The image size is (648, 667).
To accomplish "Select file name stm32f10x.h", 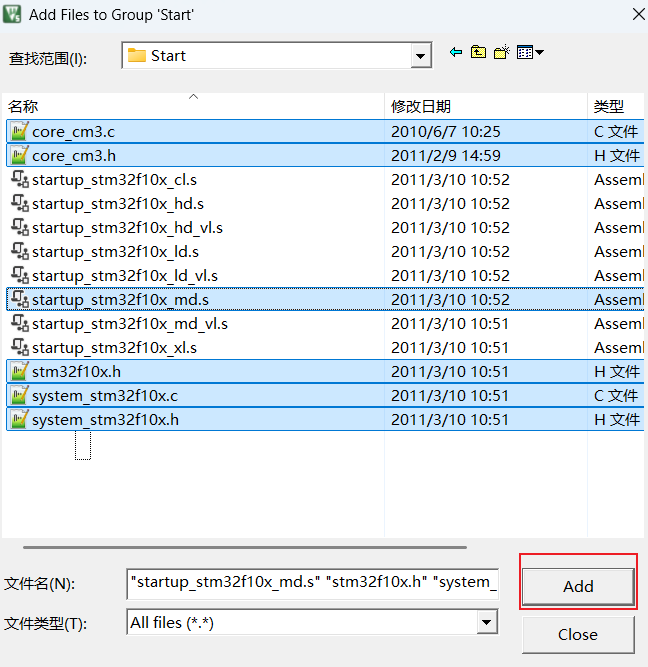I will coord(77,372).
